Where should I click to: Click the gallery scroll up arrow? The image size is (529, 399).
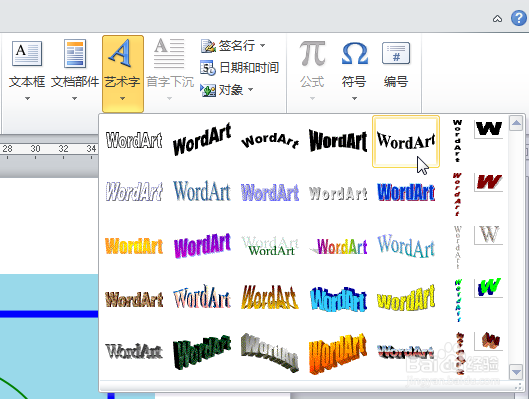[x=516, y=123]
